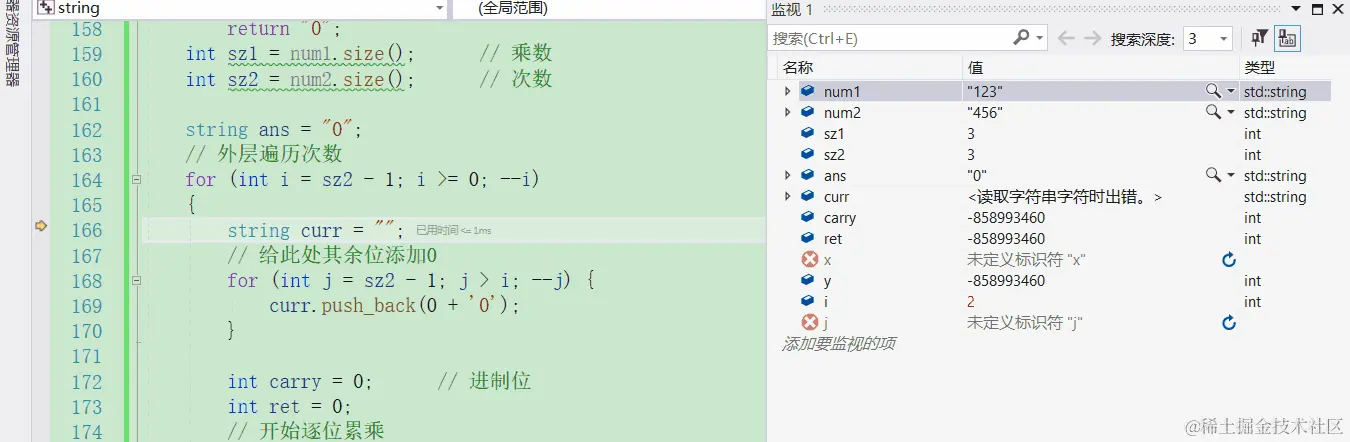Open text visualizer magnifier for num2
The width and height of the screenshot is (1350, 442).
[1213, 112]
